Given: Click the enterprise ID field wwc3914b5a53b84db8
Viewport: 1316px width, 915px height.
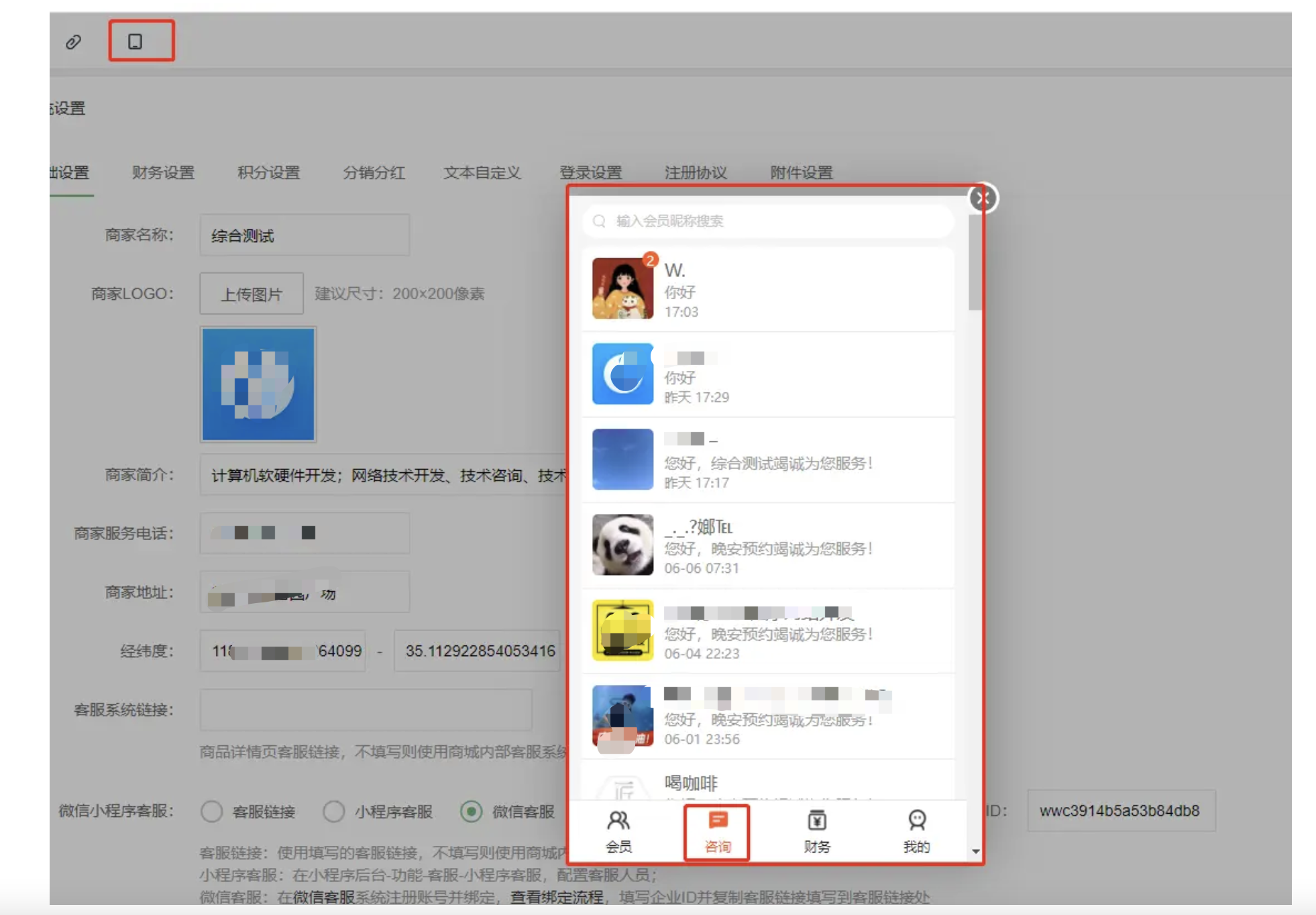Looking at the screenshot, I should tap(1121, 811).
